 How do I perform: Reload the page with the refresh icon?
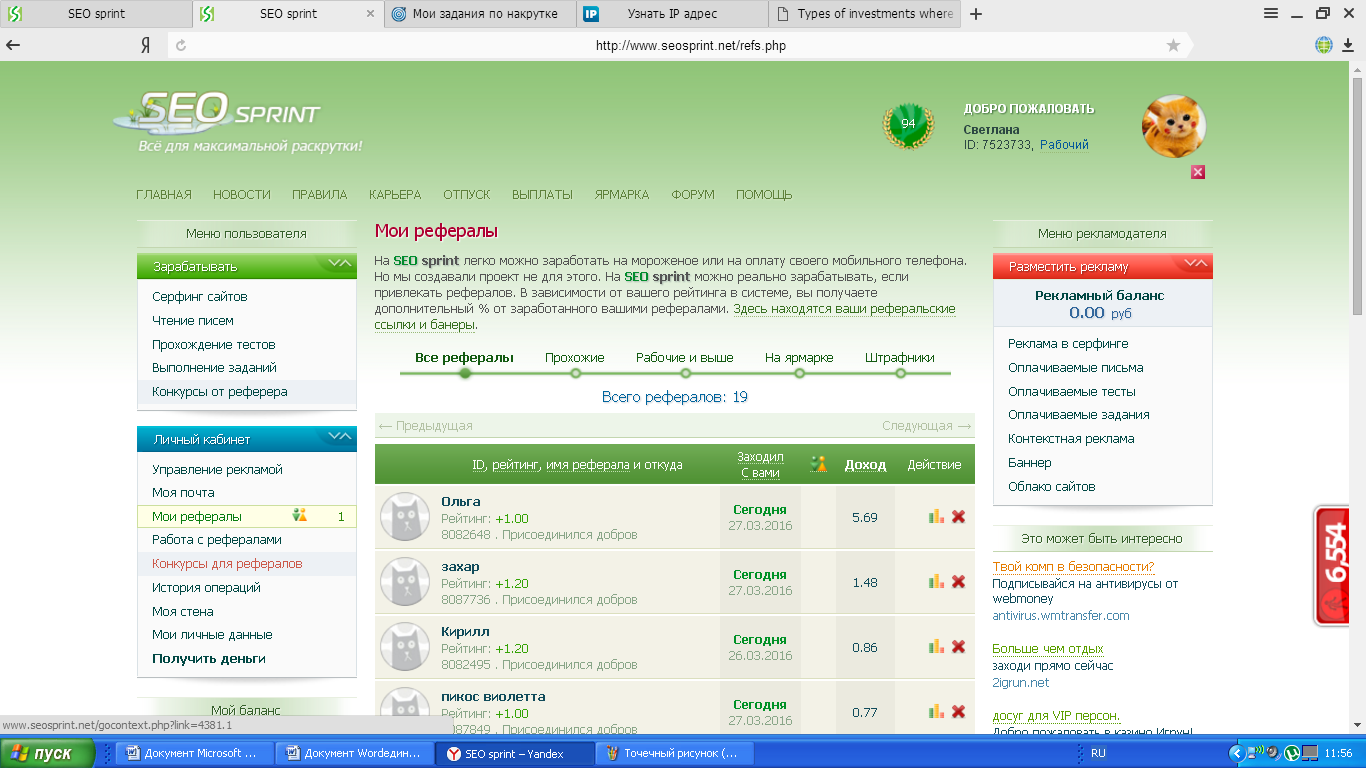tap(181, 45)
